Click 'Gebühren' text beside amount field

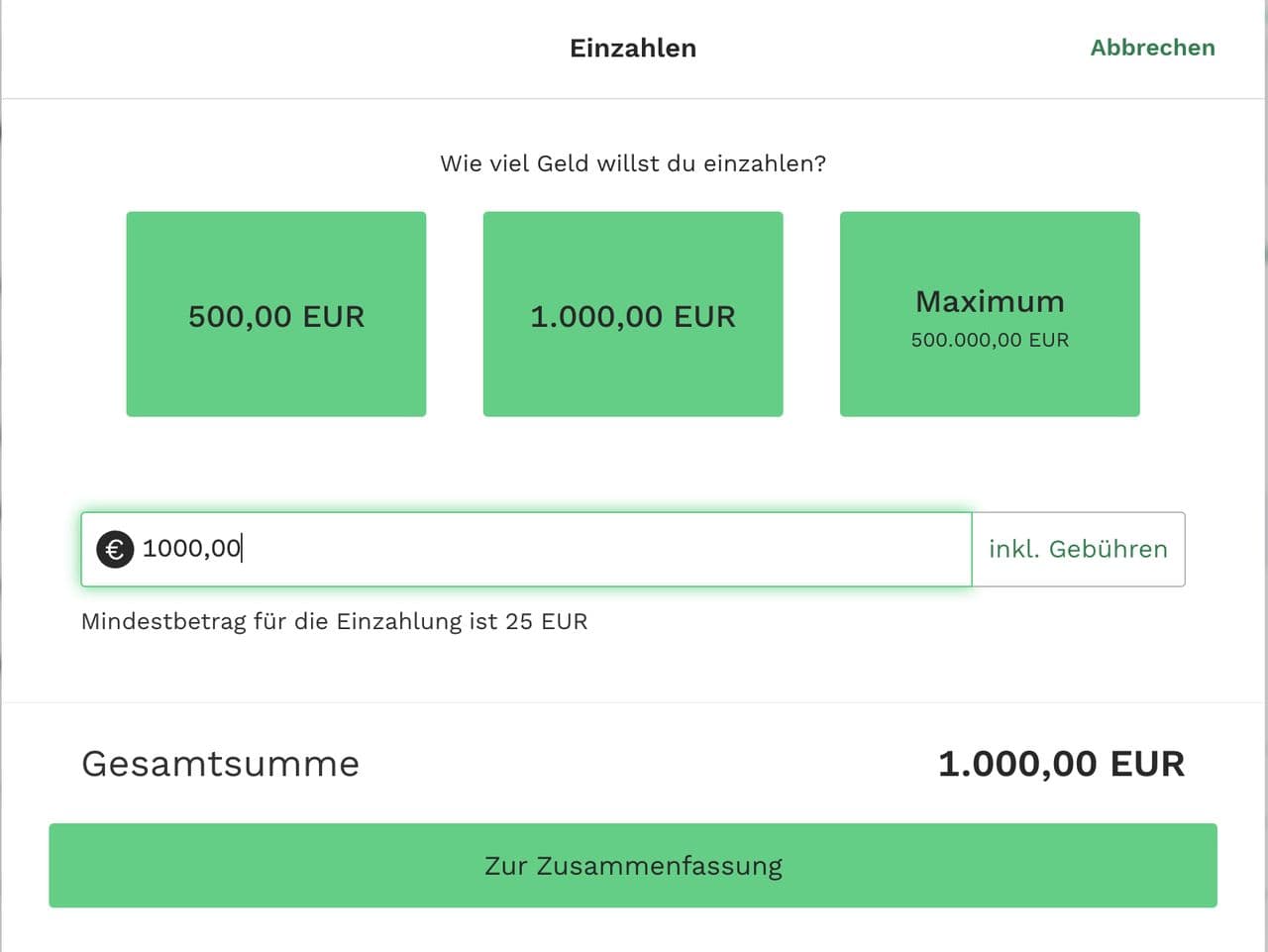[1108, 549]
